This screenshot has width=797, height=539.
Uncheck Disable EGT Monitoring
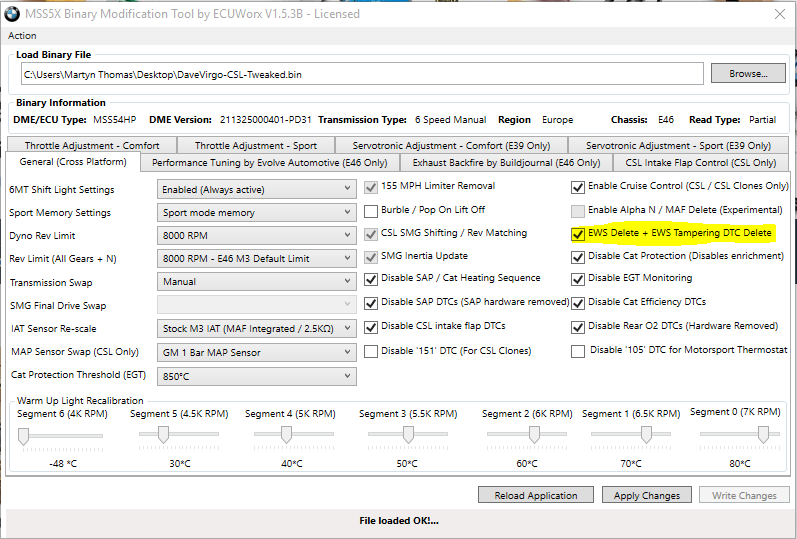pos(577,279)
